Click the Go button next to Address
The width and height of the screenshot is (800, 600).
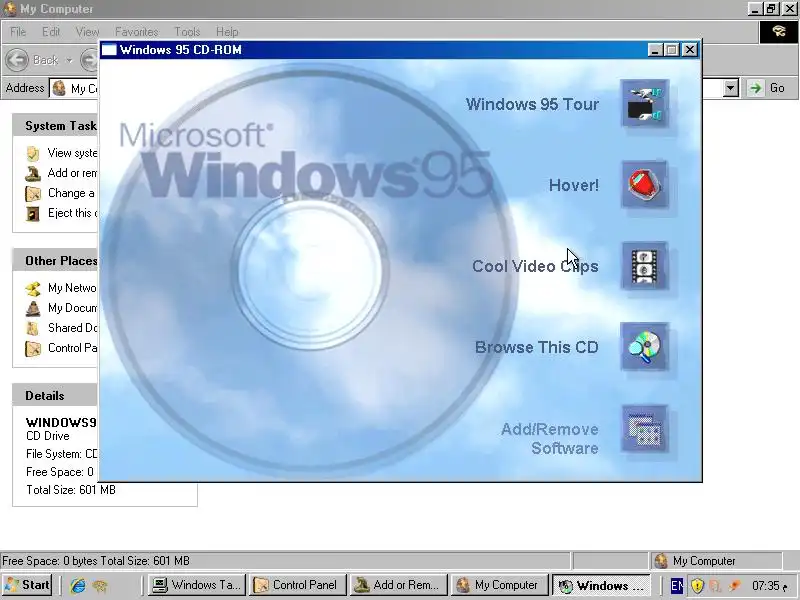(767, 88)
